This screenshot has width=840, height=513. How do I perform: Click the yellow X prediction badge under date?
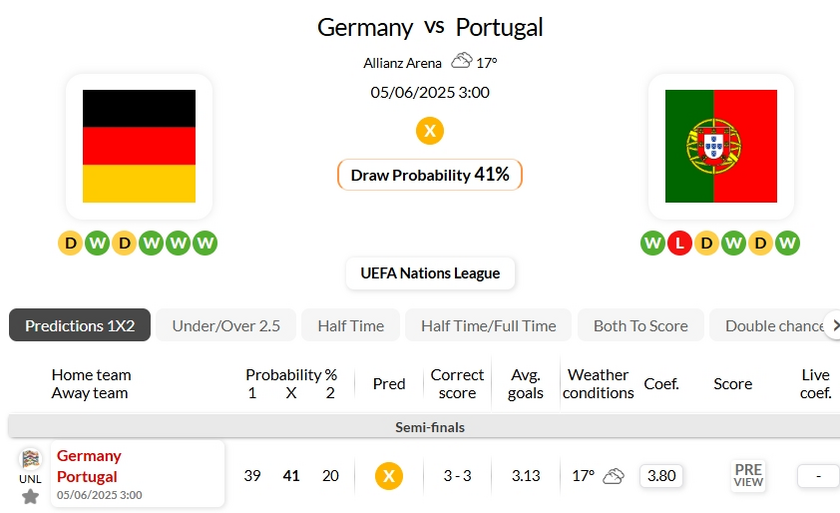coord(430,131)
